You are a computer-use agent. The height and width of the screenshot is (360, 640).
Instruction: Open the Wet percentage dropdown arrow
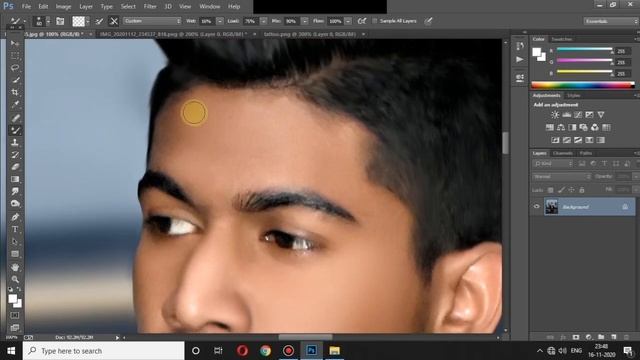pos(220,21)
